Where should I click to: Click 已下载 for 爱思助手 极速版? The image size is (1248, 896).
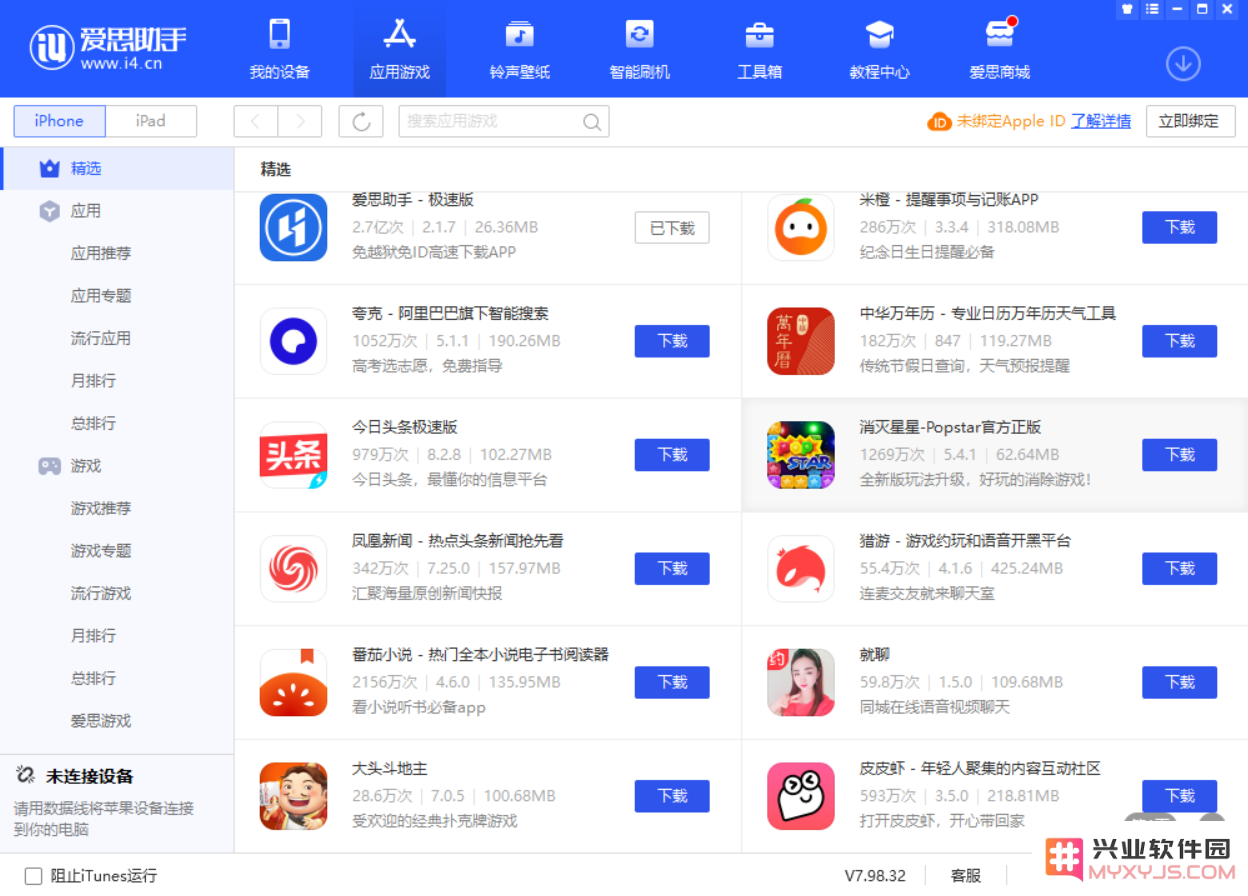(x=672, y=228)
